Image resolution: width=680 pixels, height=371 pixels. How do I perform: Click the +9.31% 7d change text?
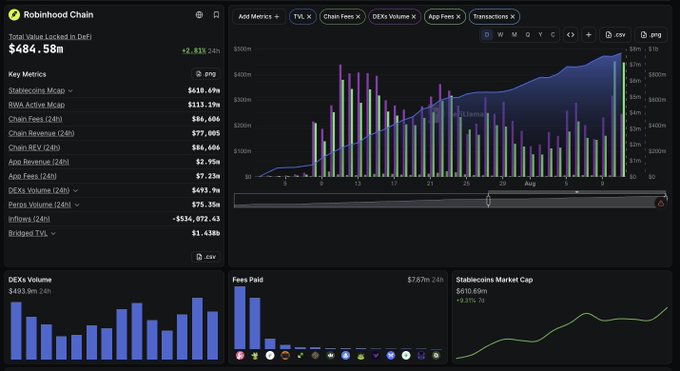click(470, 300)
